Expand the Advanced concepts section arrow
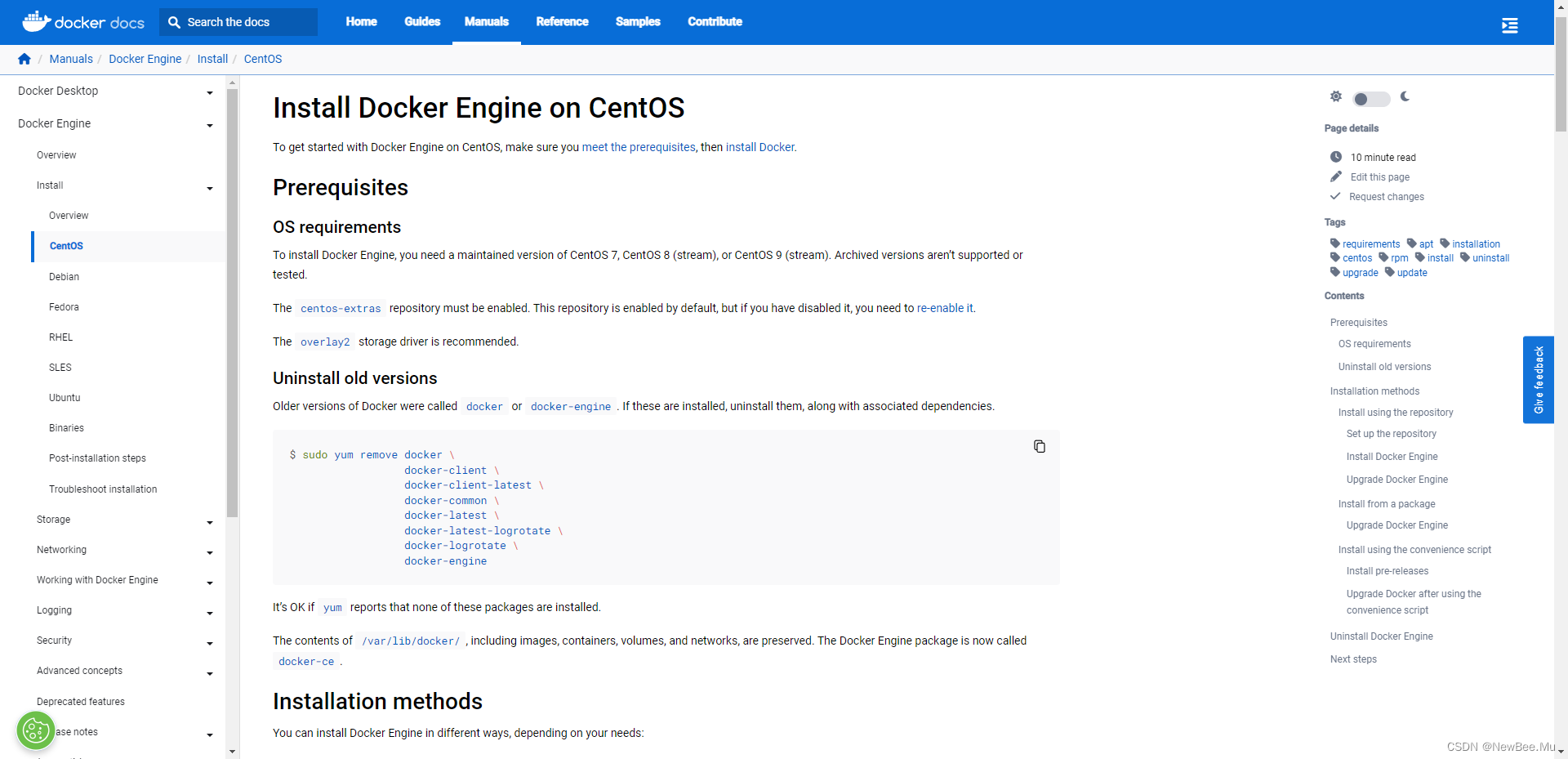Screen dimensions: 1568x759 coord(210,674)
